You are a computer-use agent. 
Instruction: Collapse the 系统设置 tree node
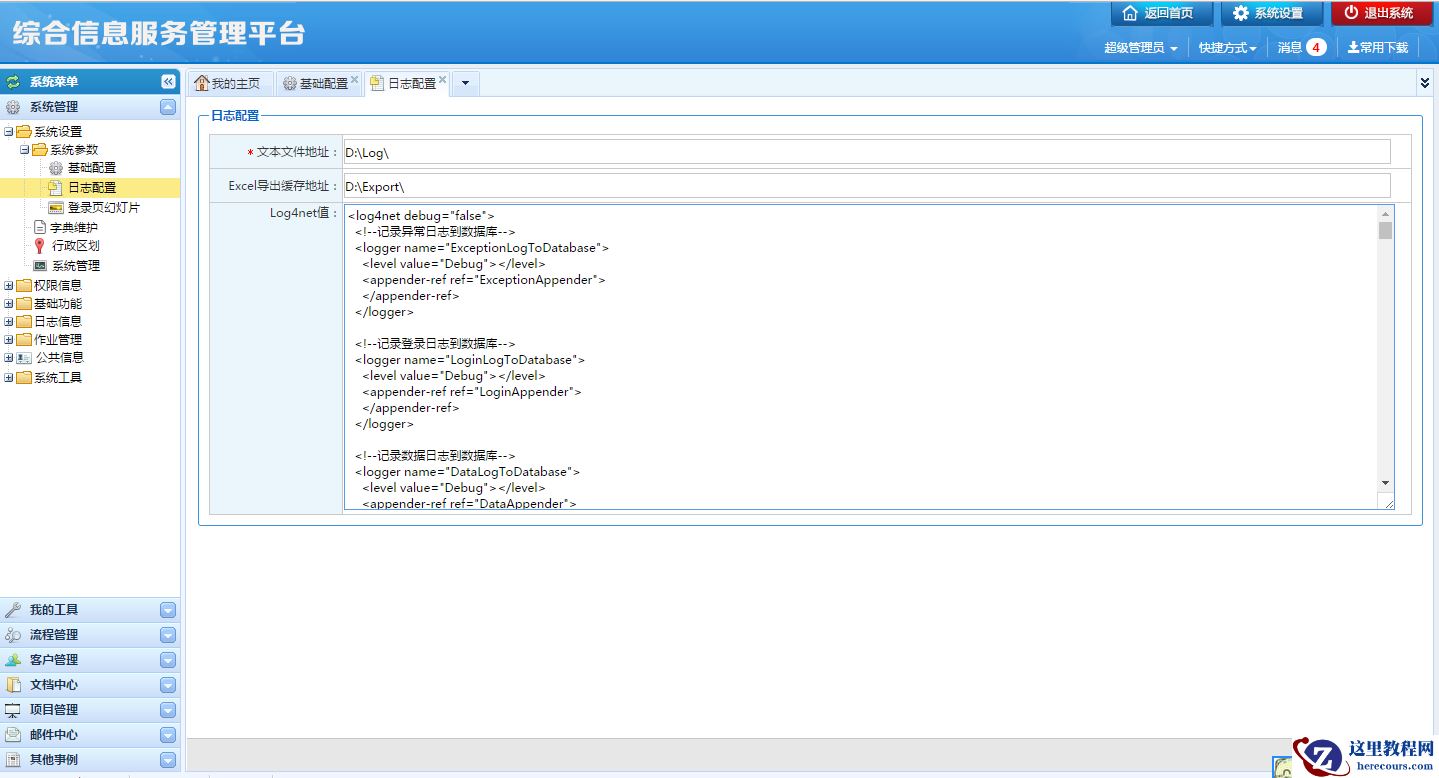pos(9,132)
